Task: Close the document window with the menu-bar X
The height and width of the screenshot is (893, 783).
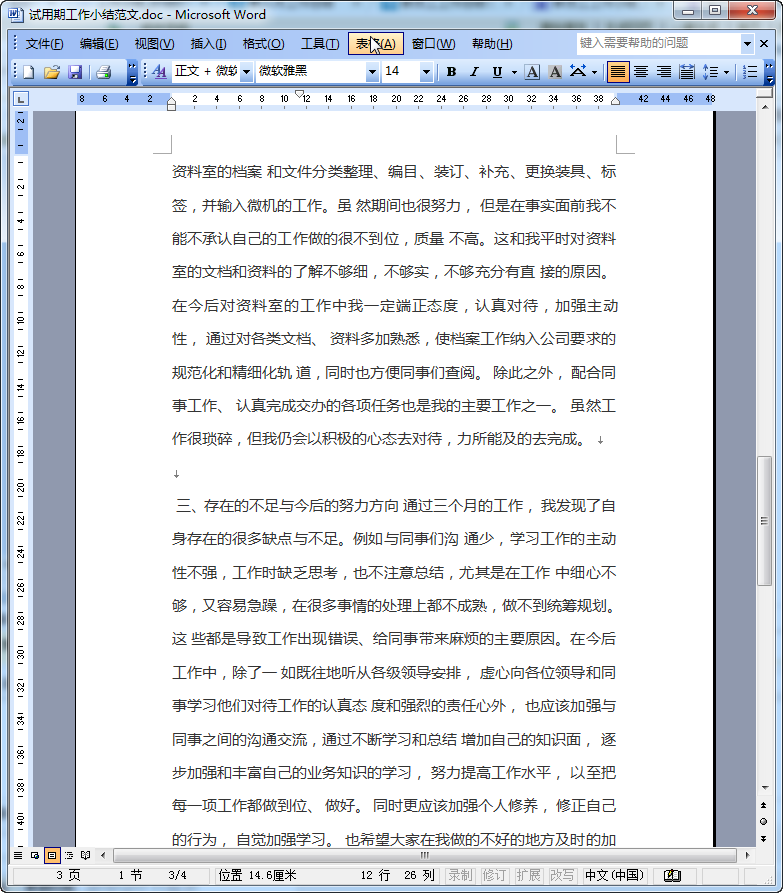Action: coord(764,43)
